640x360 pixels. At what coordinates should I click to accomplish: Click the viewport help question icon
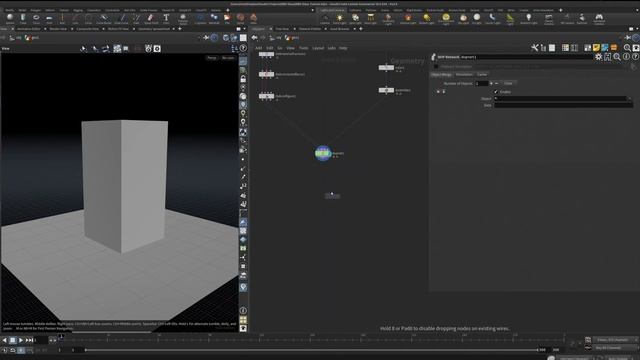243,48
